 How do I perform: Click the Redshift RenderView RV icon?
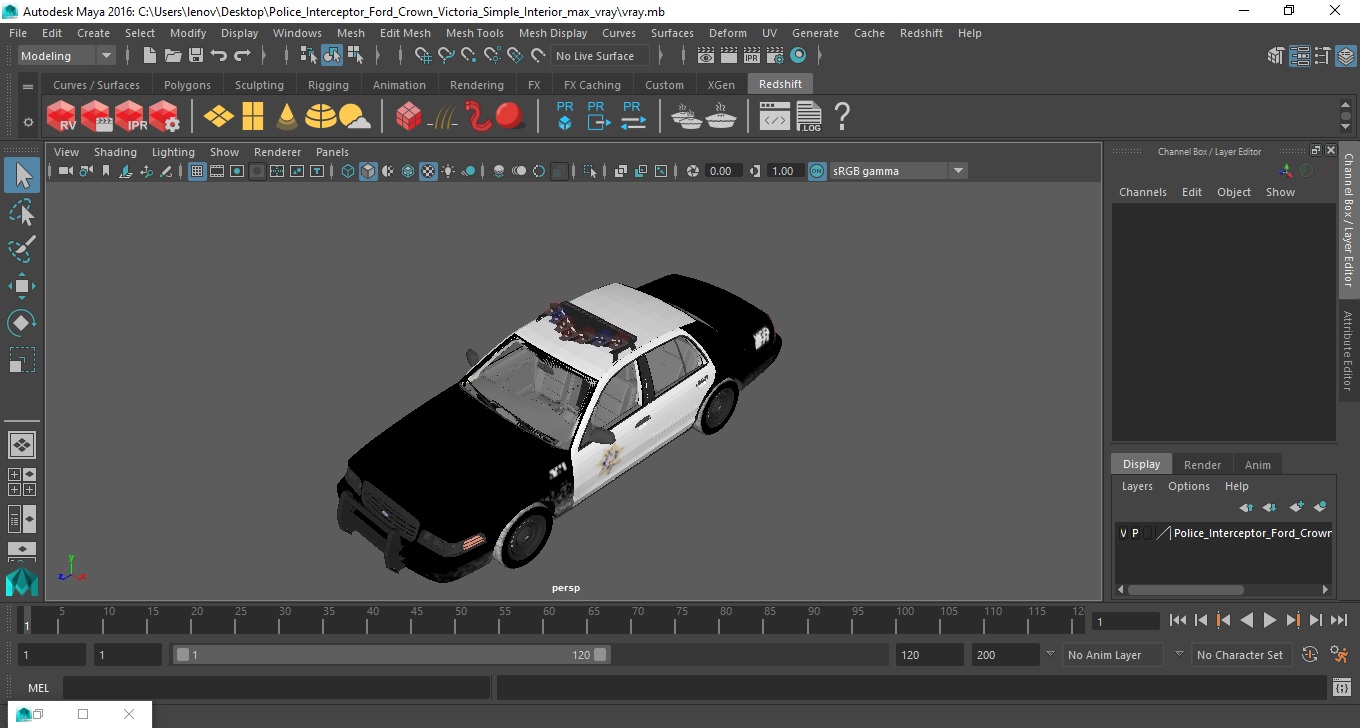click(x=62, y=117)
